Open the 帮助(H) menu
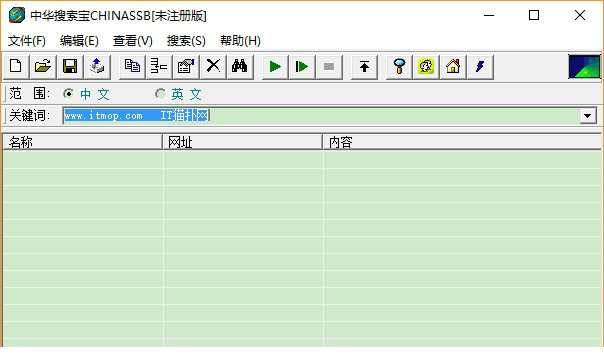The image size is (604, 360). point(240,41)
